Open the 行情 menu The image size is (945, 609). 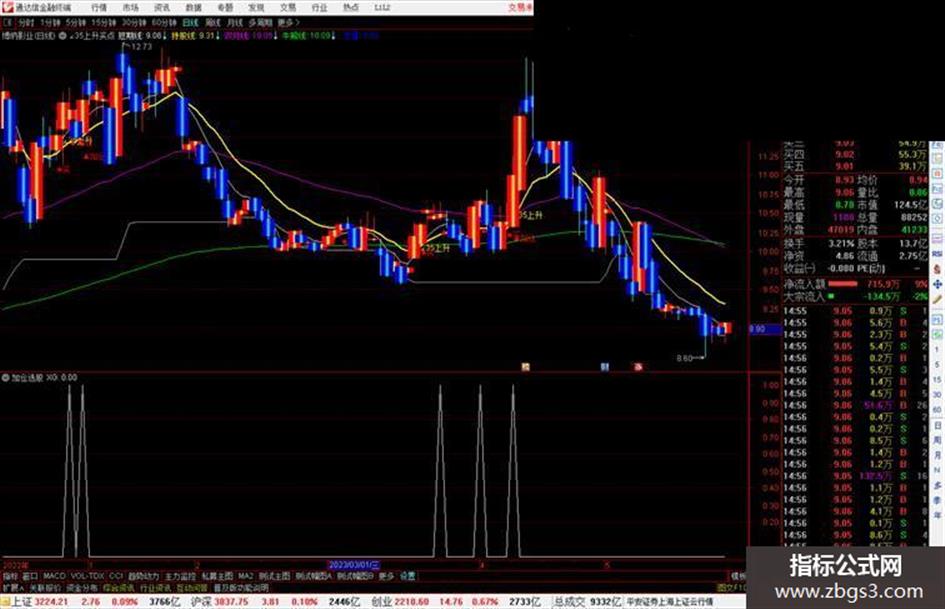click(99, 8)
